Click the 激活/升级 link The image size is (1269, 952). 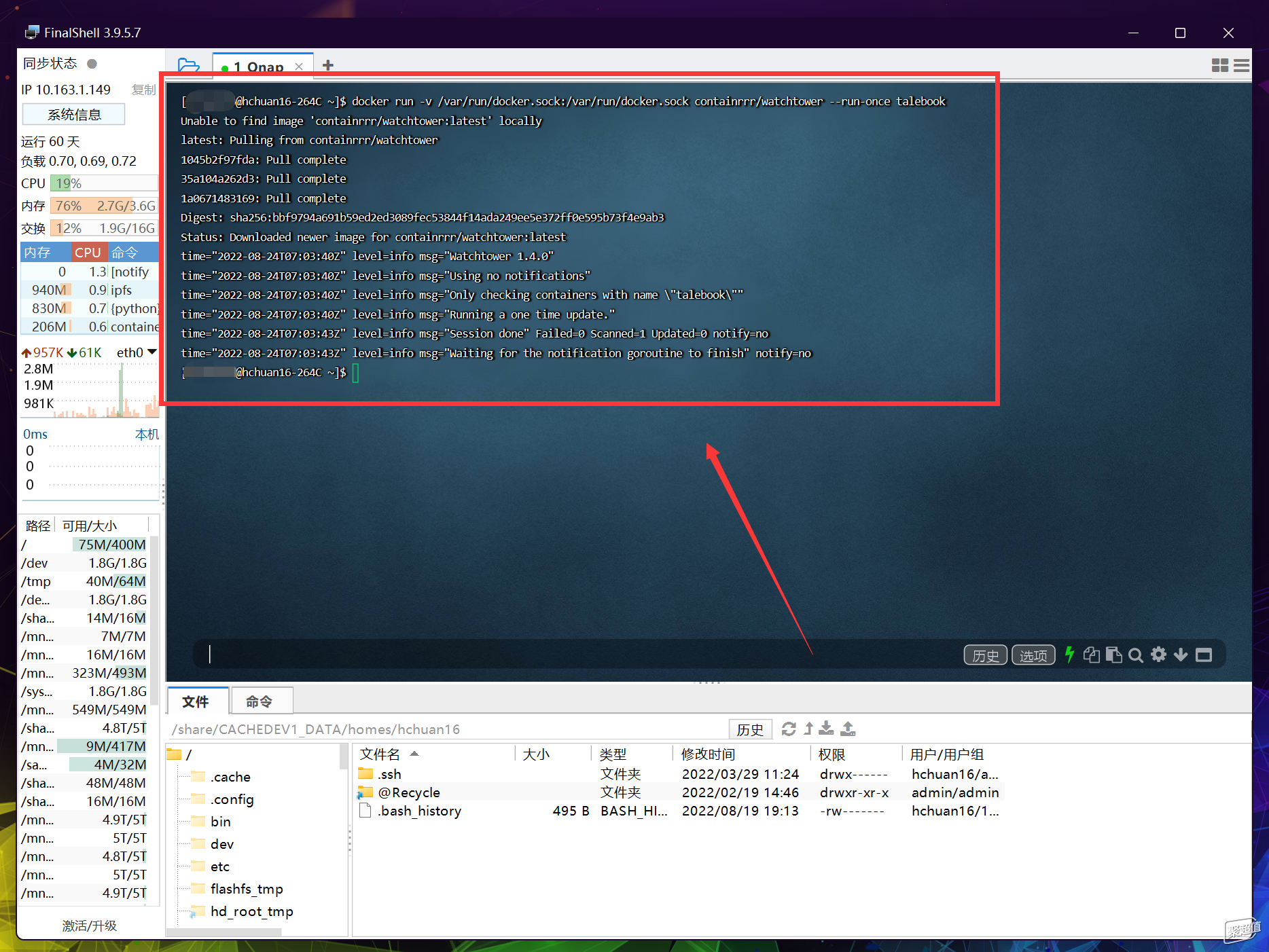(x=90, y=926)
